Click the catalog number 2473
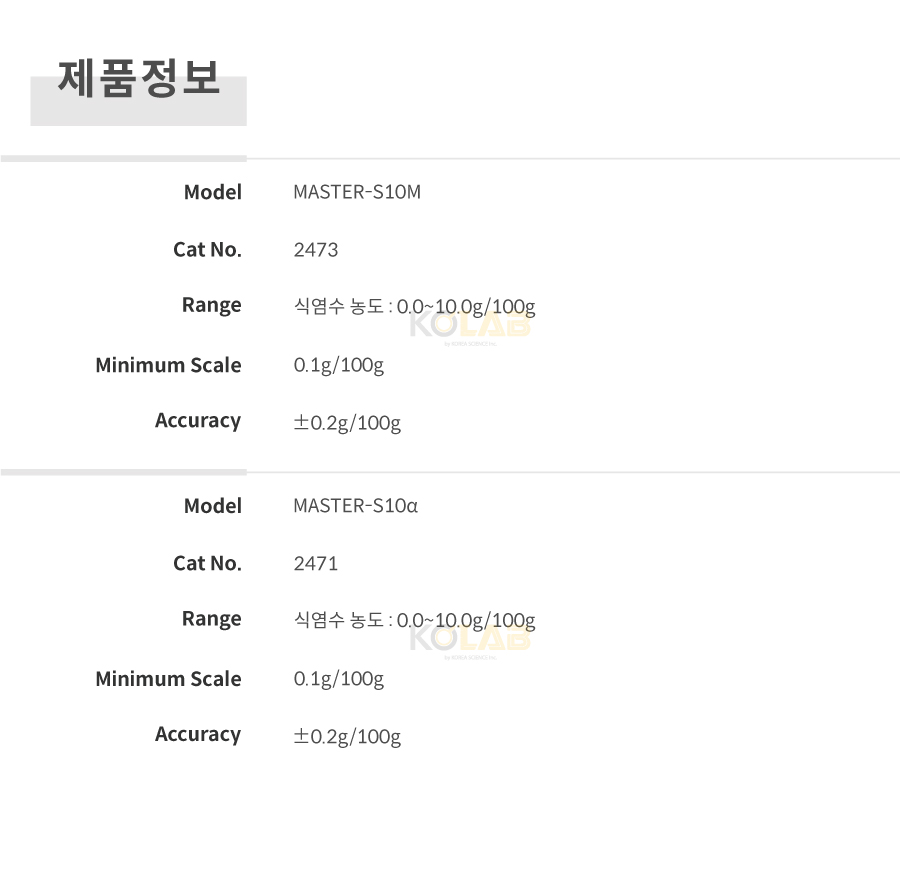Viewport: 900px width, 895px height. [316, 250]
